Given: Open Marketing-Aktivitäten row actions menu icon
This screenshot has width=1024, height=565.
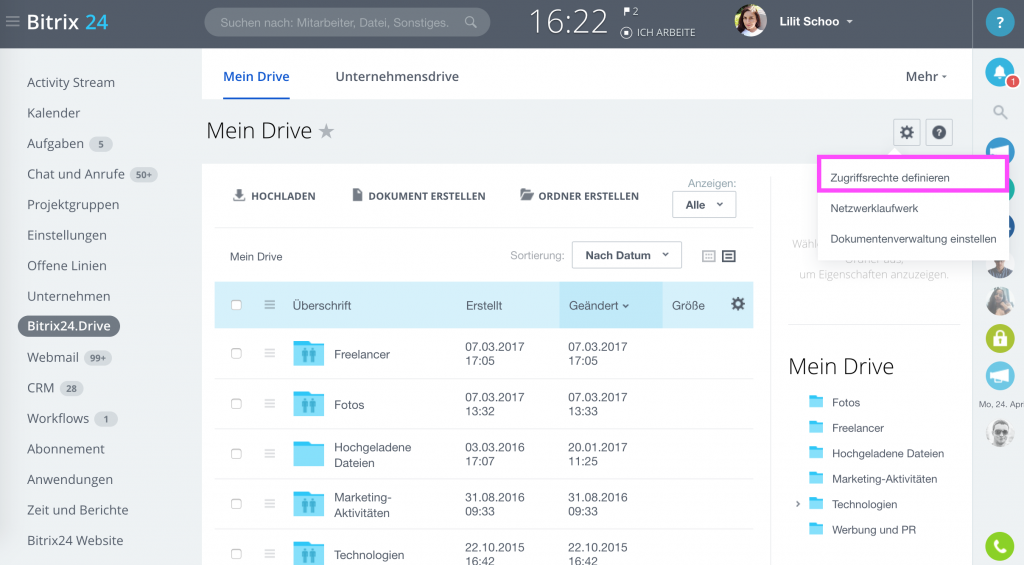Looking at the screenshot, I should 270,504.
